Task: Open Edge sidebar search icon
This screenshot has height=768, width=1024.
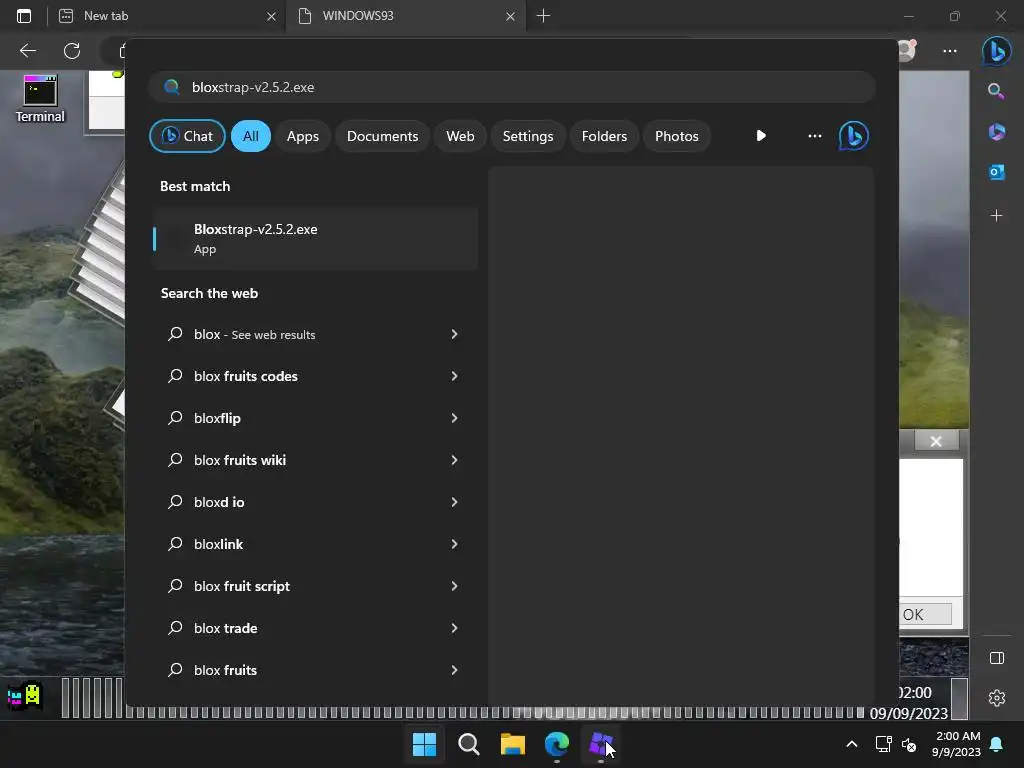Action: click(996, 91)
